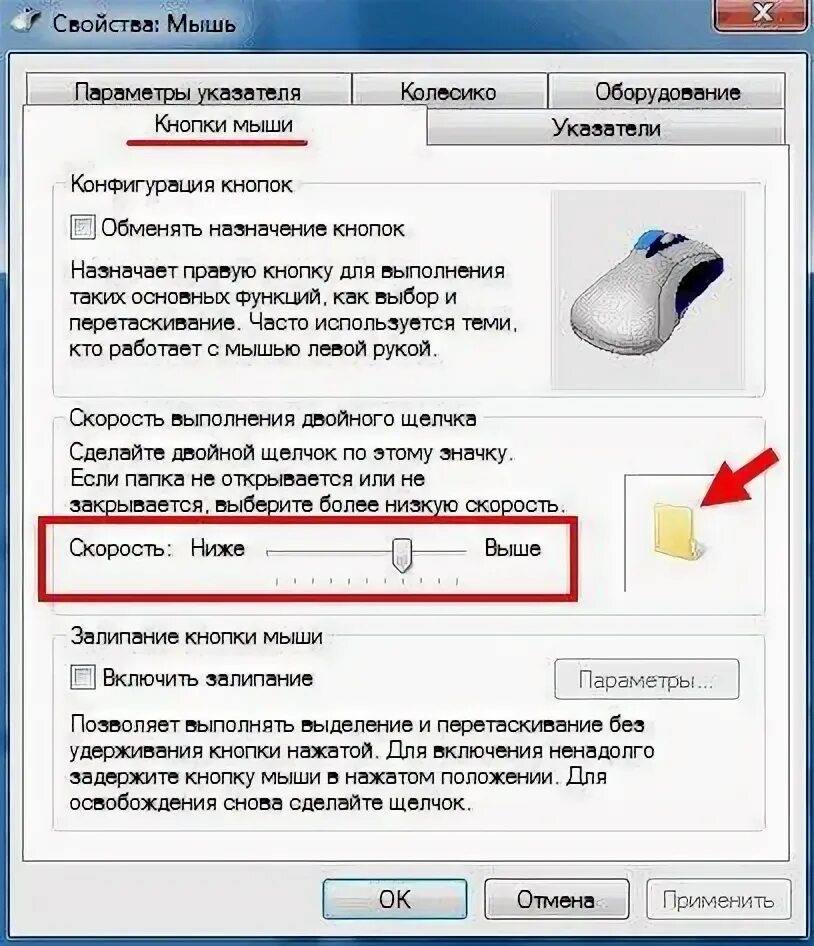Click the Свойства: Мышь title bar text
Image resolution: width=814 pixels, height=946 pixels.
coord(144,24)
